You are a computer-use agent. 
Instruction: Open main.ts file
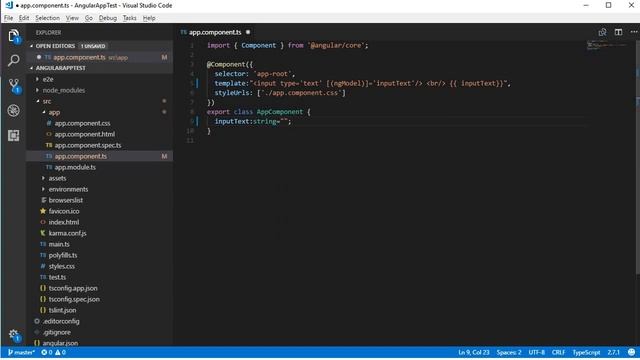(x=100, y=244)
